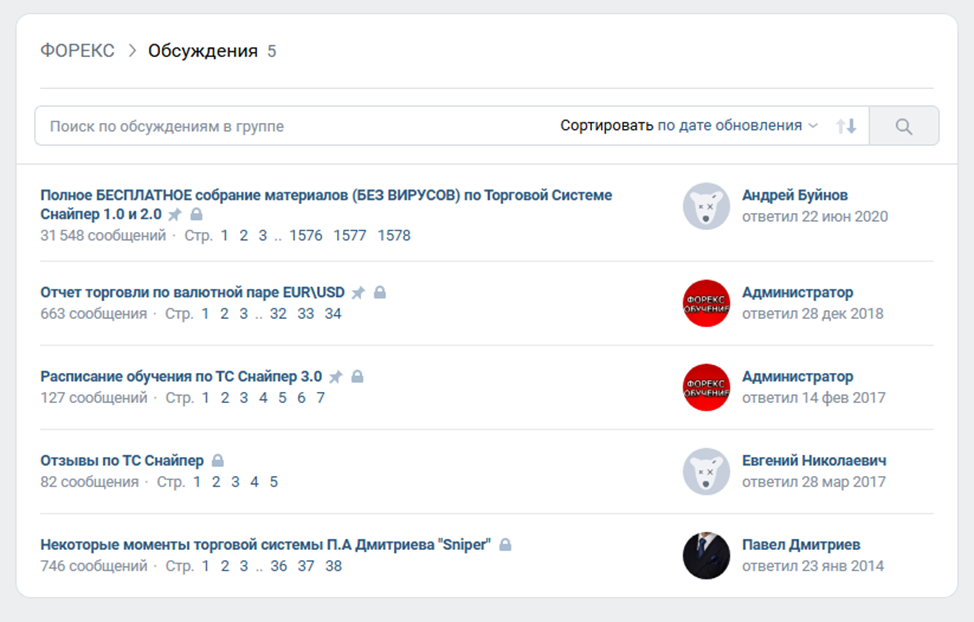Click the pin icon beside Снайпер 3.0 schedule
Screen dimensions: 974x622
336,377
